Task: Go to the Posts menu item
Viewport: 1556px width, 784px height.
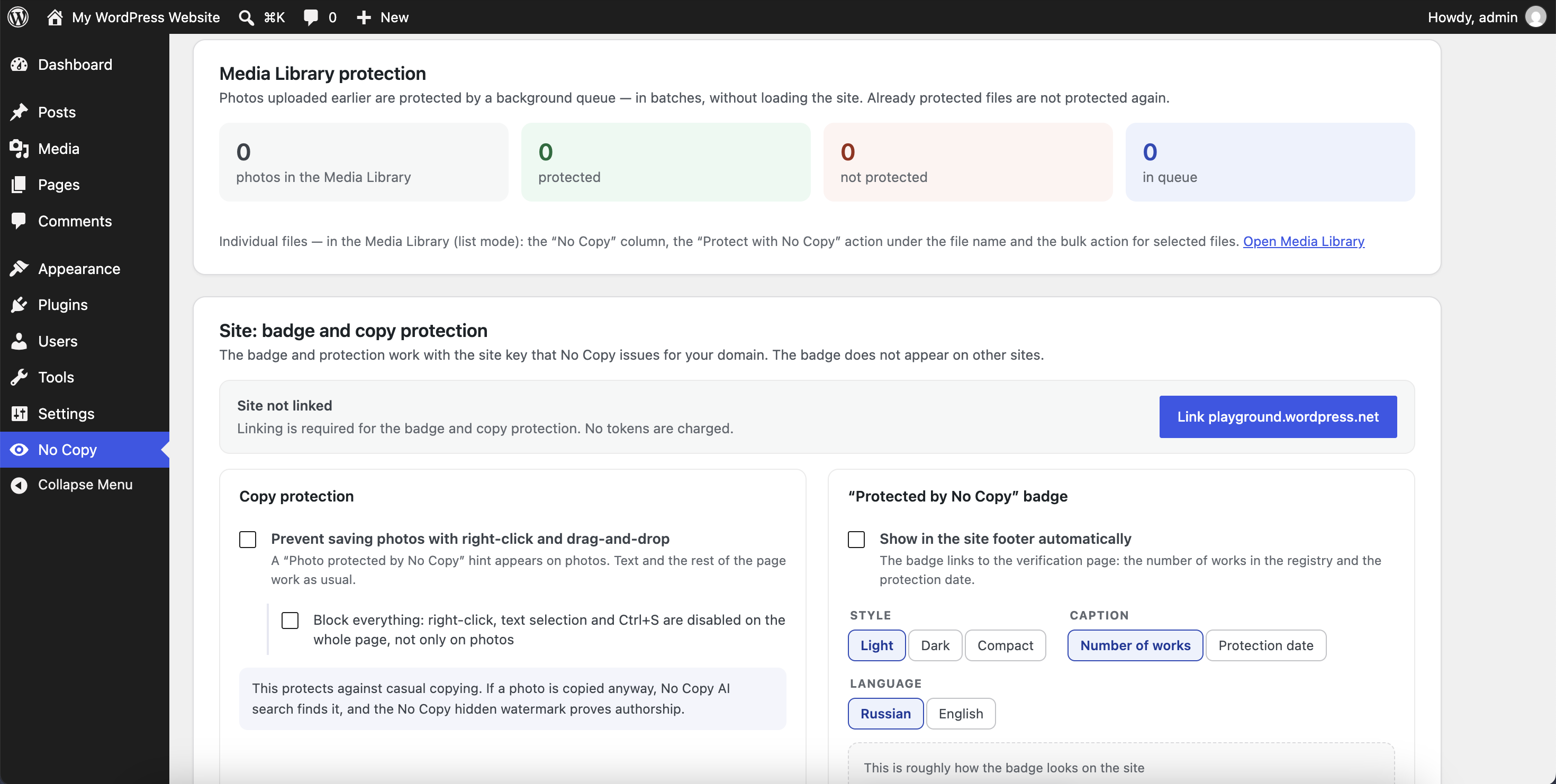Action: (x=85, y=112)
